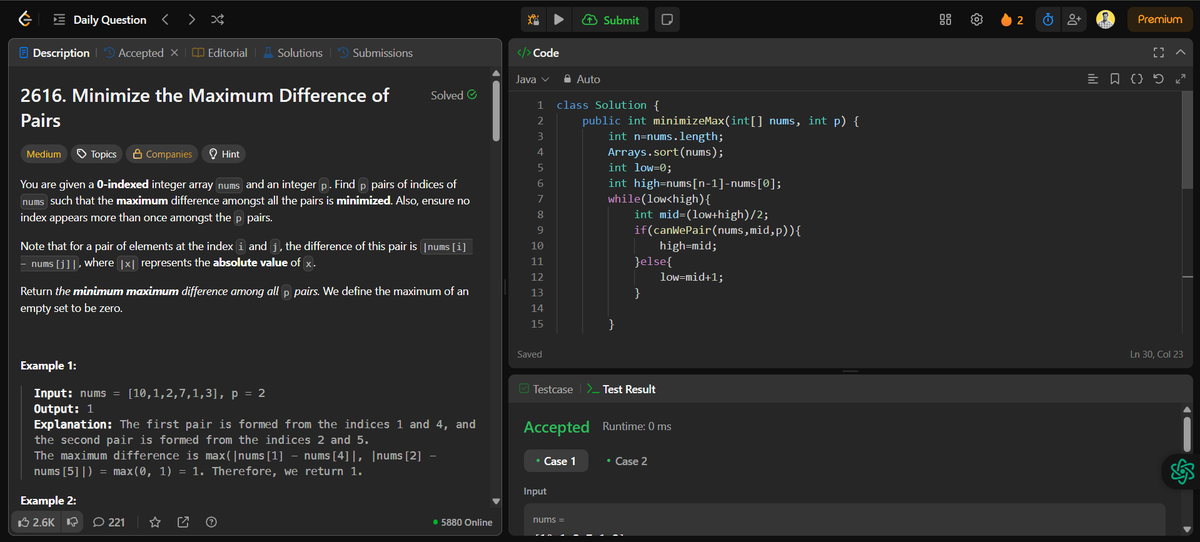Click the description panel scrollbar thumb
1200x542 pixels.
(497, 112)
